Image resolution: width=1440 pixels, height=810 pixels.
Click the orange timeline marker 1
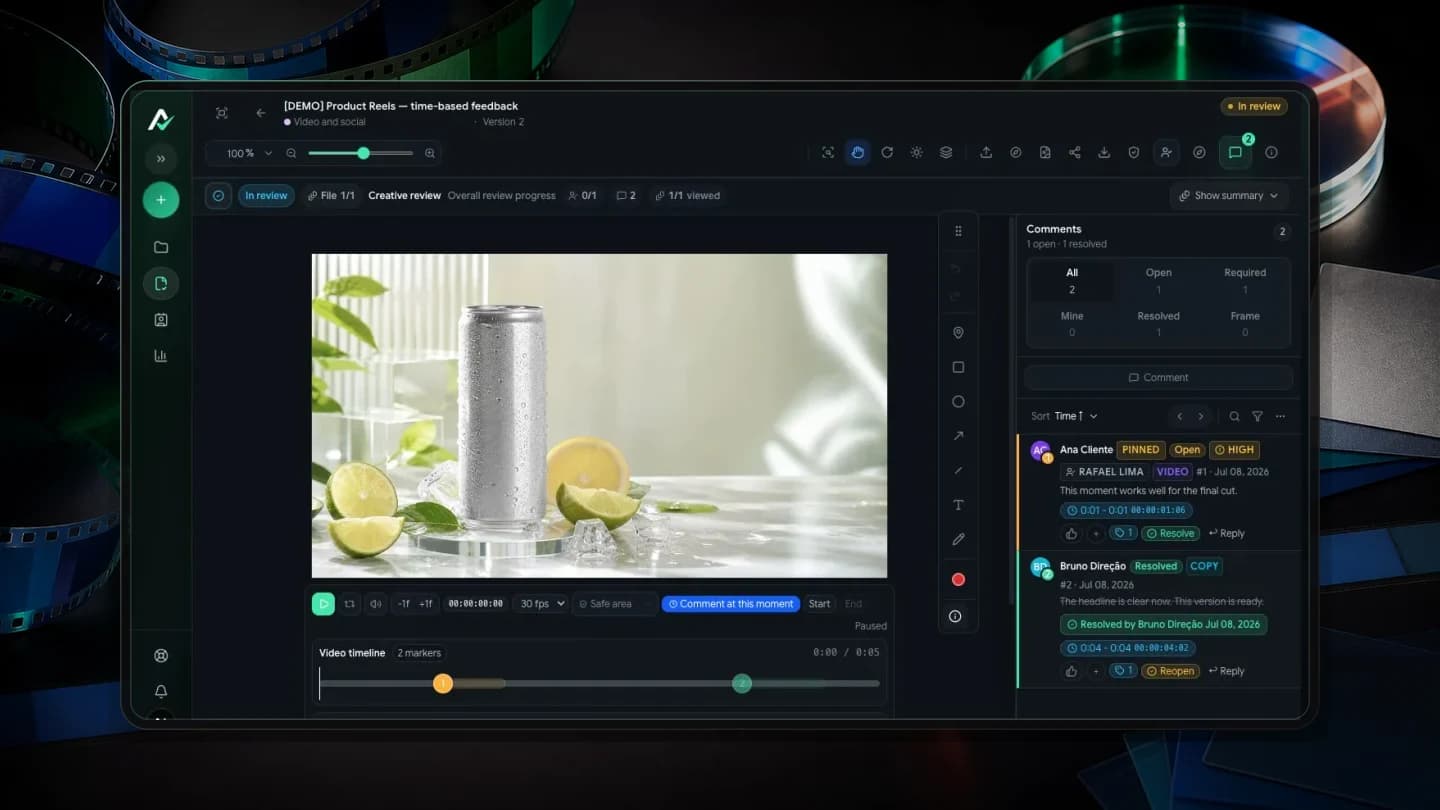tap(443, 683)
